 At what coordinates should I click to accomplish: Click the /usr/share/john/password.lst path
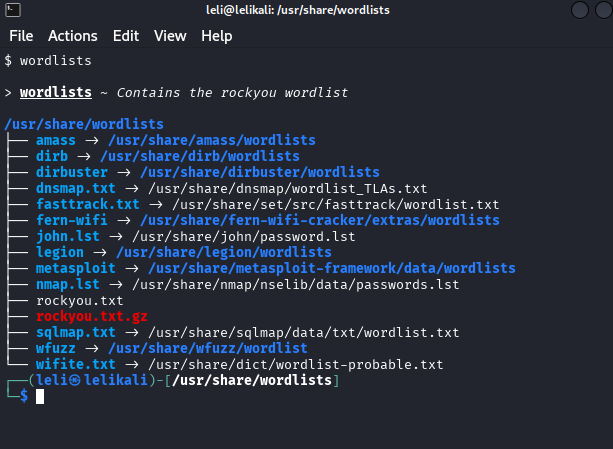[x=244, y=237]
